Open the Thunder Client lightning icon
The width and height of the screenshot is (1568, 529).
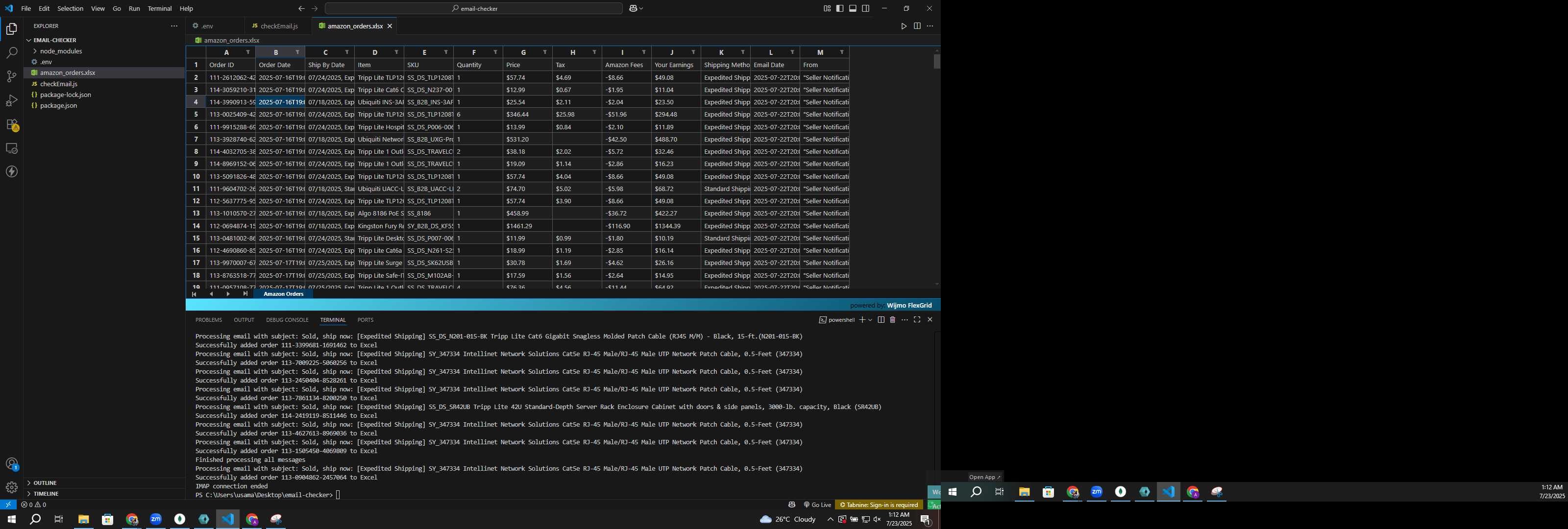(12, 171)
